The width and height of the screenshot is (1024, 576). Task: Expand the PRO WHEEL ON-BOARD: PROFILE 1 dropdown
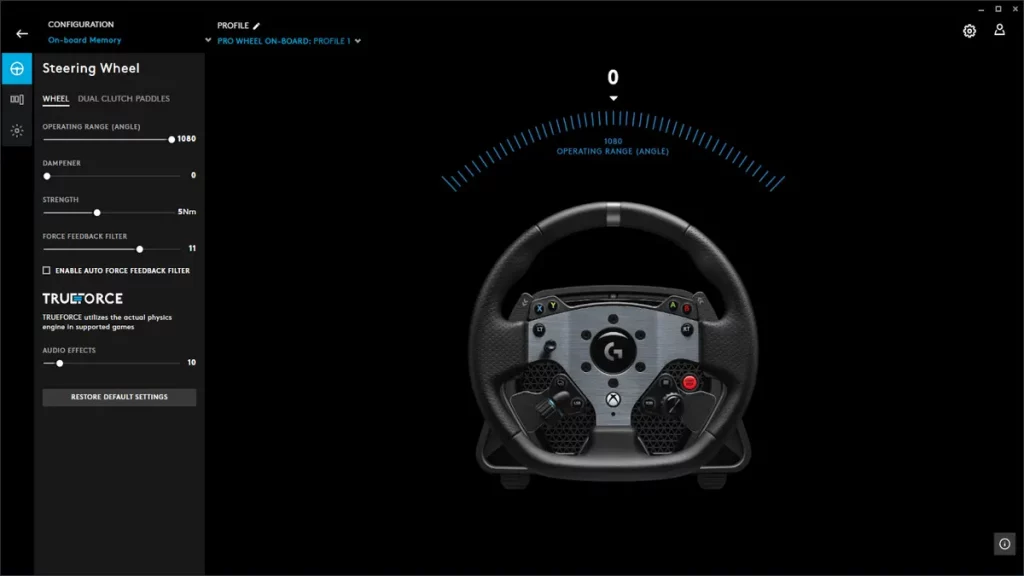(287, 41)
